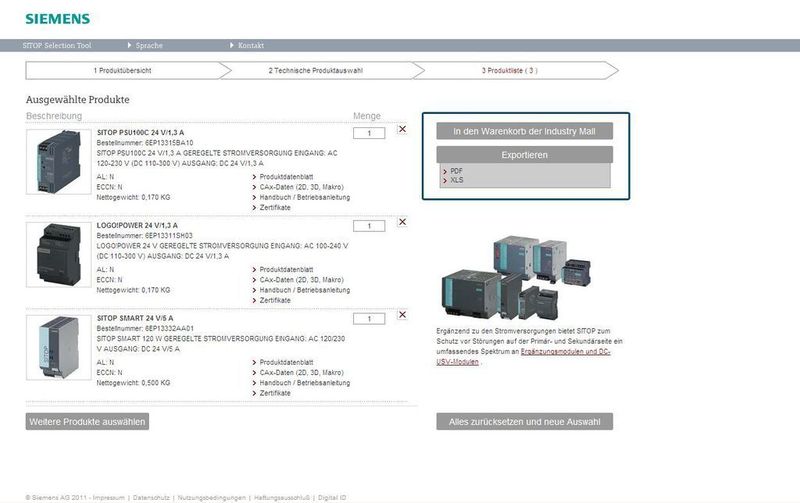Open SITOP SMART product thumbnail
Viewport: 800px width, 503px height.
pyautogui.click(x=59, y=347)
